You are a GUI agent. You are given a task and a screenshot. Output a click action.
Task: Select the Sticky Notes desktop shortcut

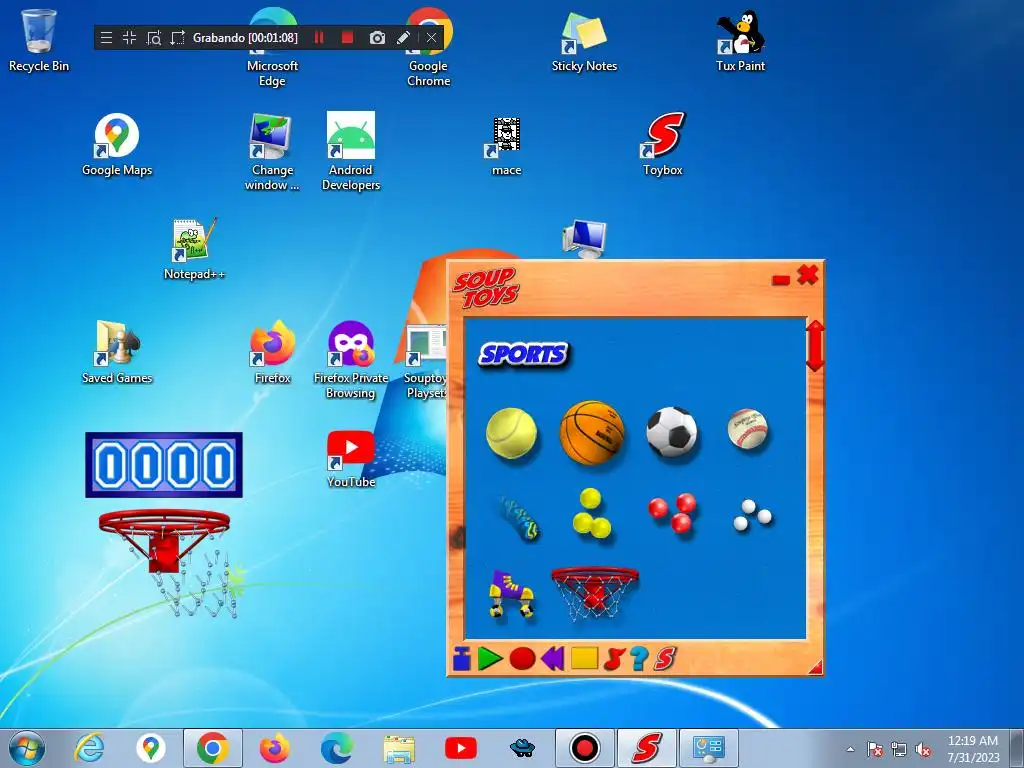584,40
